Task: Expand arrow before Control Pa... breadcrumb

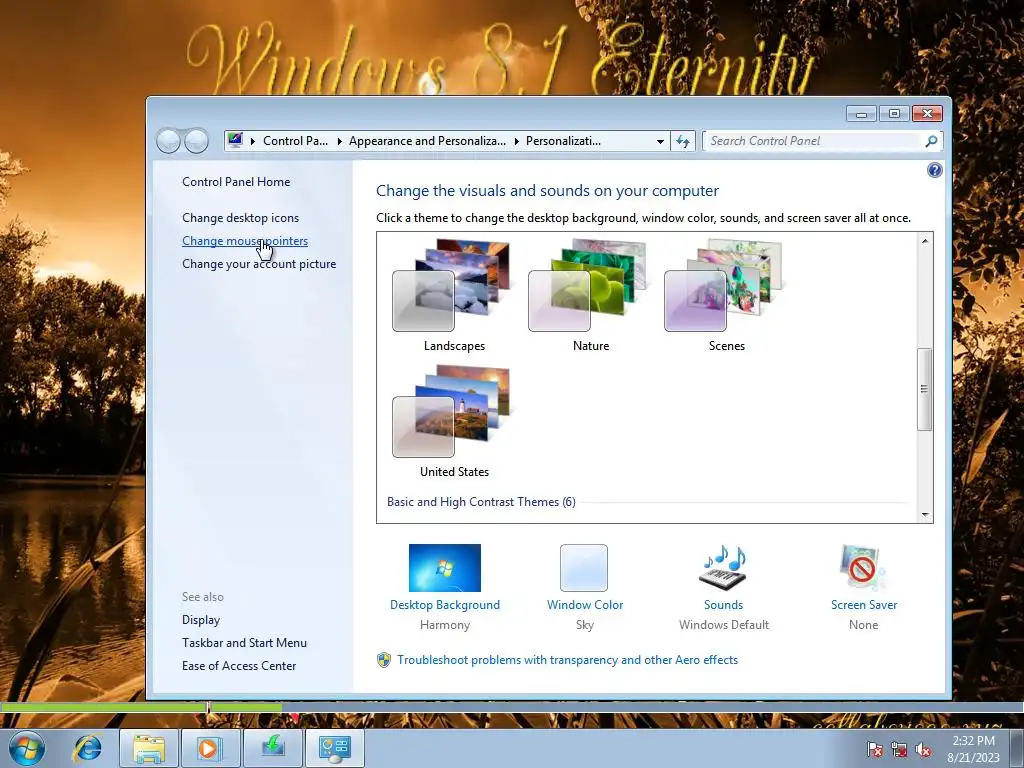Action: pos(253,141)
